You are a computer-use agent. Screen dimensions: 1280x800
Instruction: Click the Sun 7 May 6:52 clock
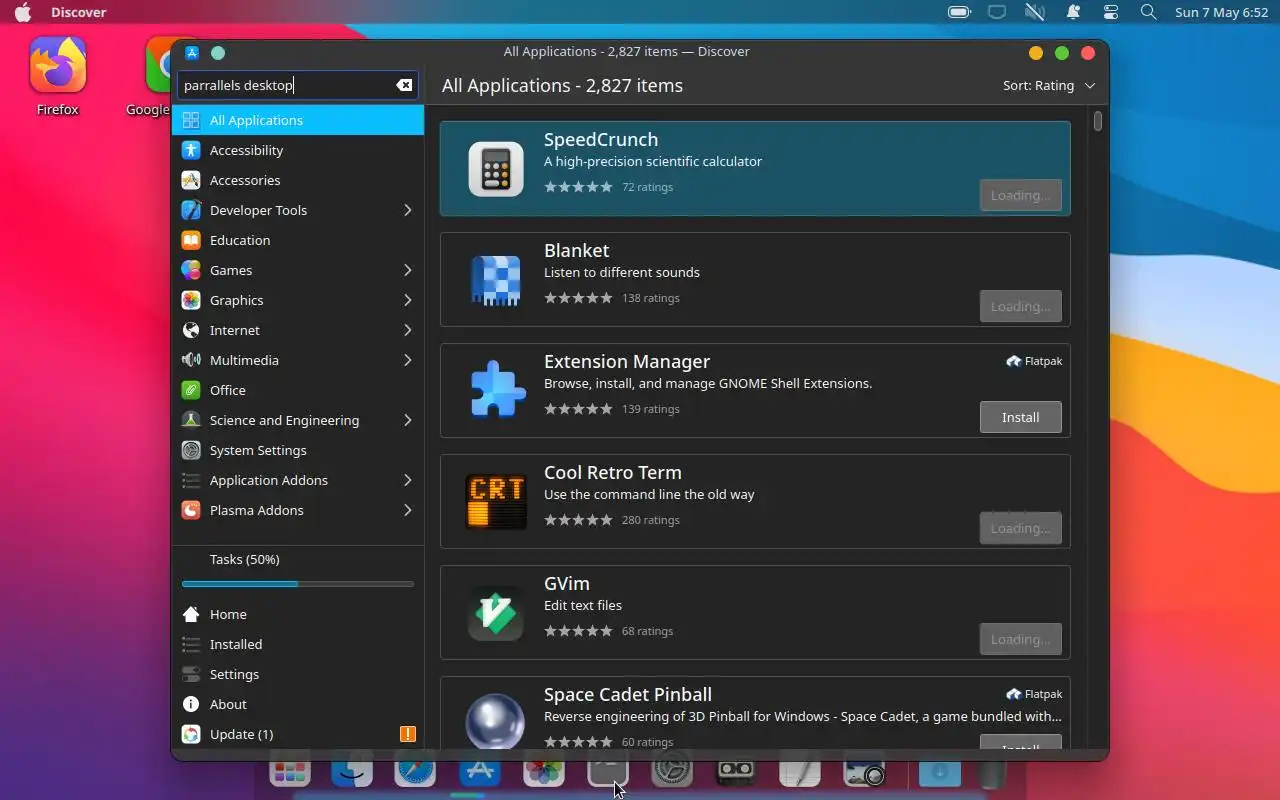[1222, 12]
